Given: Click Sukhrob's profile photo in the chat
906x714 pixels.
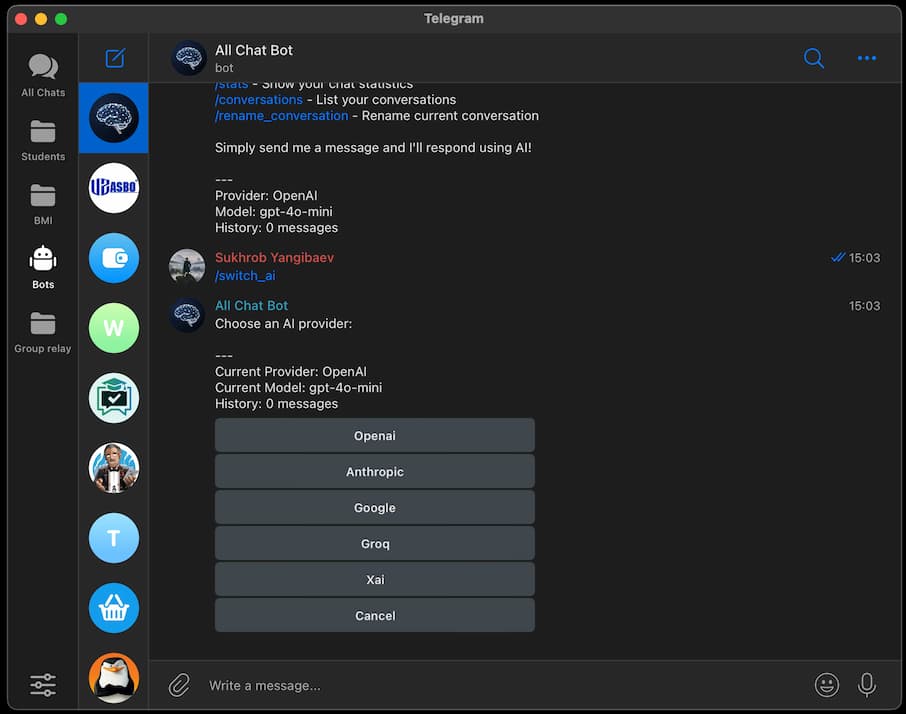Looking at the screenshot, I should coord(187,266).
